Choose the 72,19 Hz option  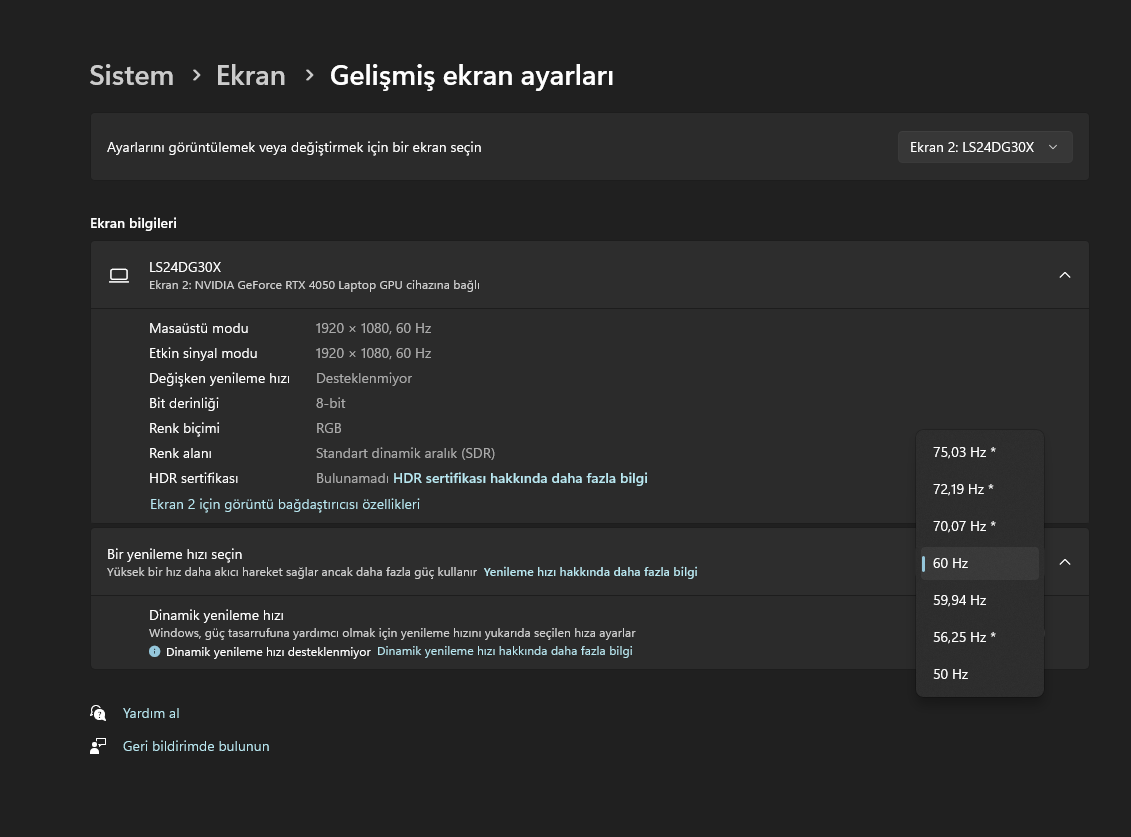click(963, 489)
